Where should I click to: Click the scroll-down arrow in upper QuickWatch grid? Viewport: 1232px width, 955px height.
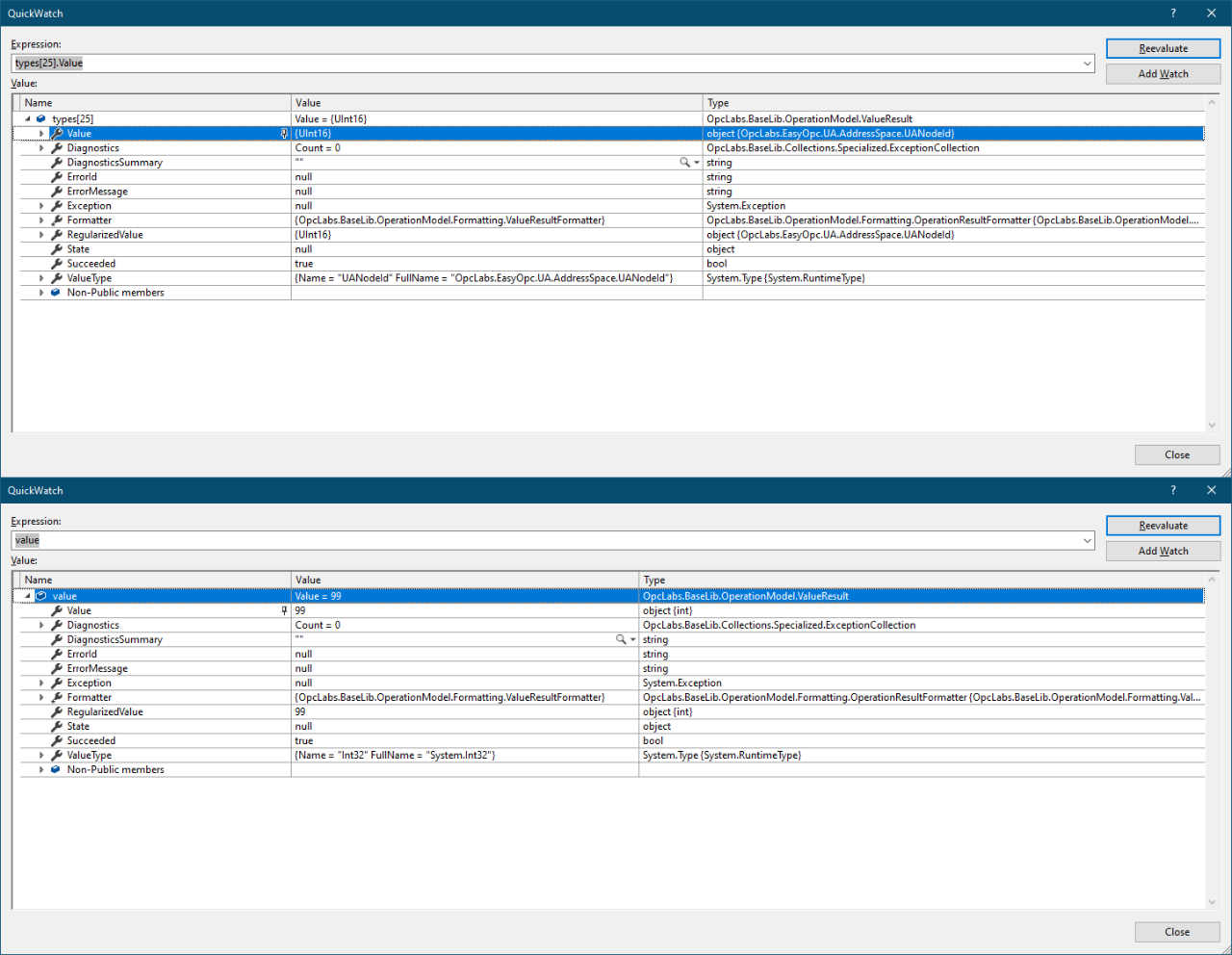[x=1212, y=426]
